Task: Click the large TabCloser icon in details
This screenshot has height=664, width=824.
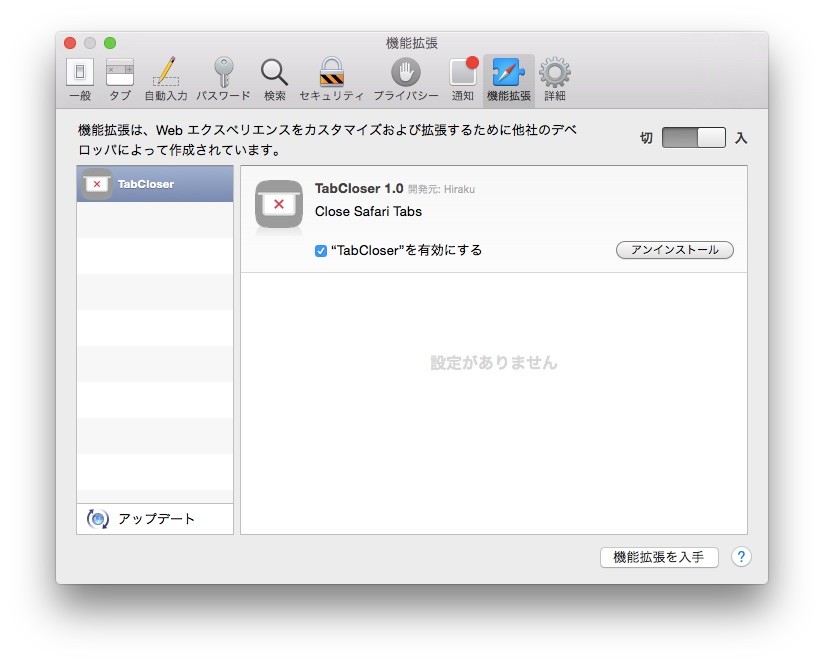Action: (279, 204)
